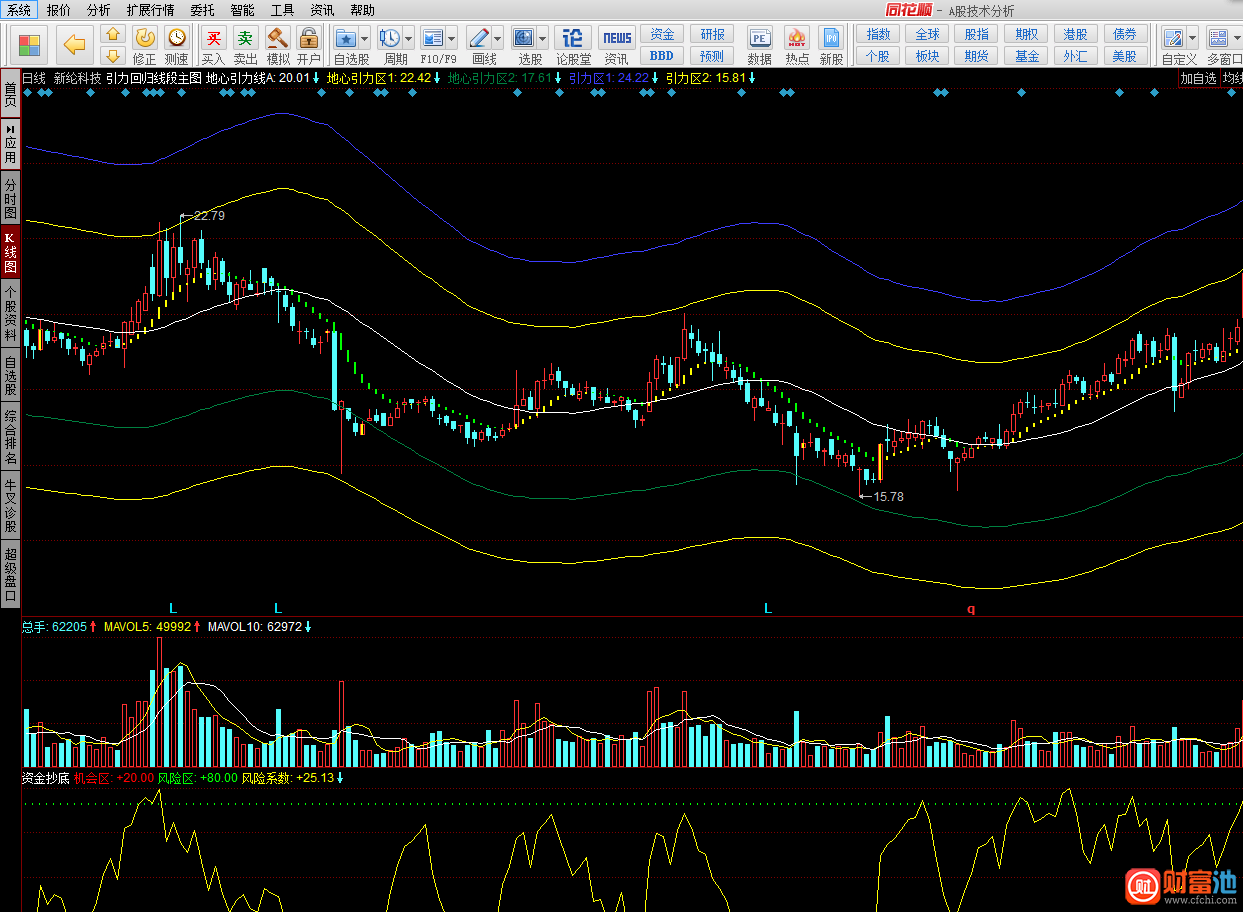Click the red q marker on chart
This screenshot has width=1243, height=912.
pos(970,608)
